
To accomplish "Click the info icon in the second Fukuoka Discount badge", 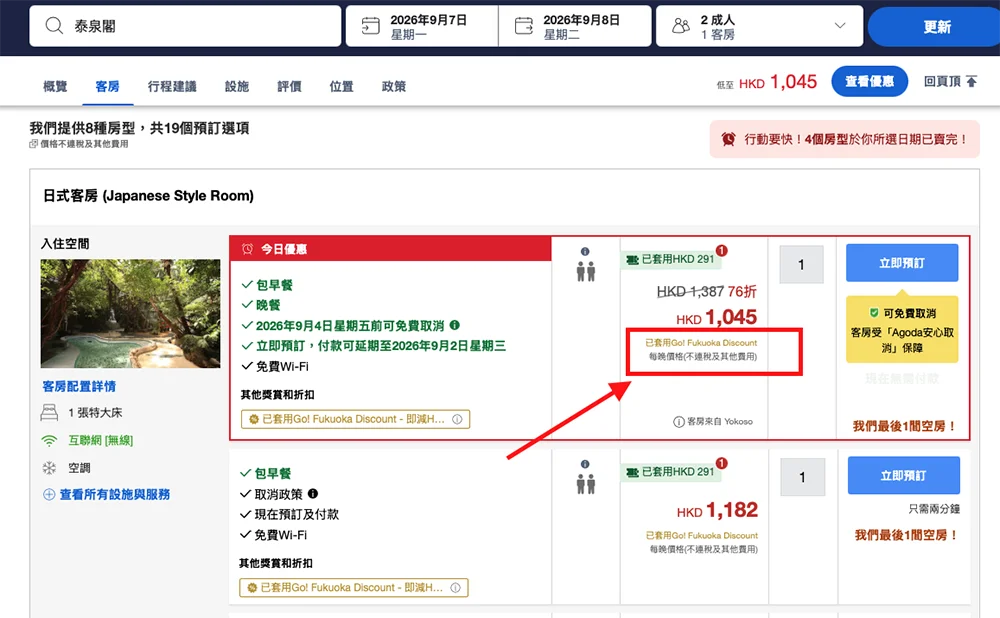I will tap(455, 587).
